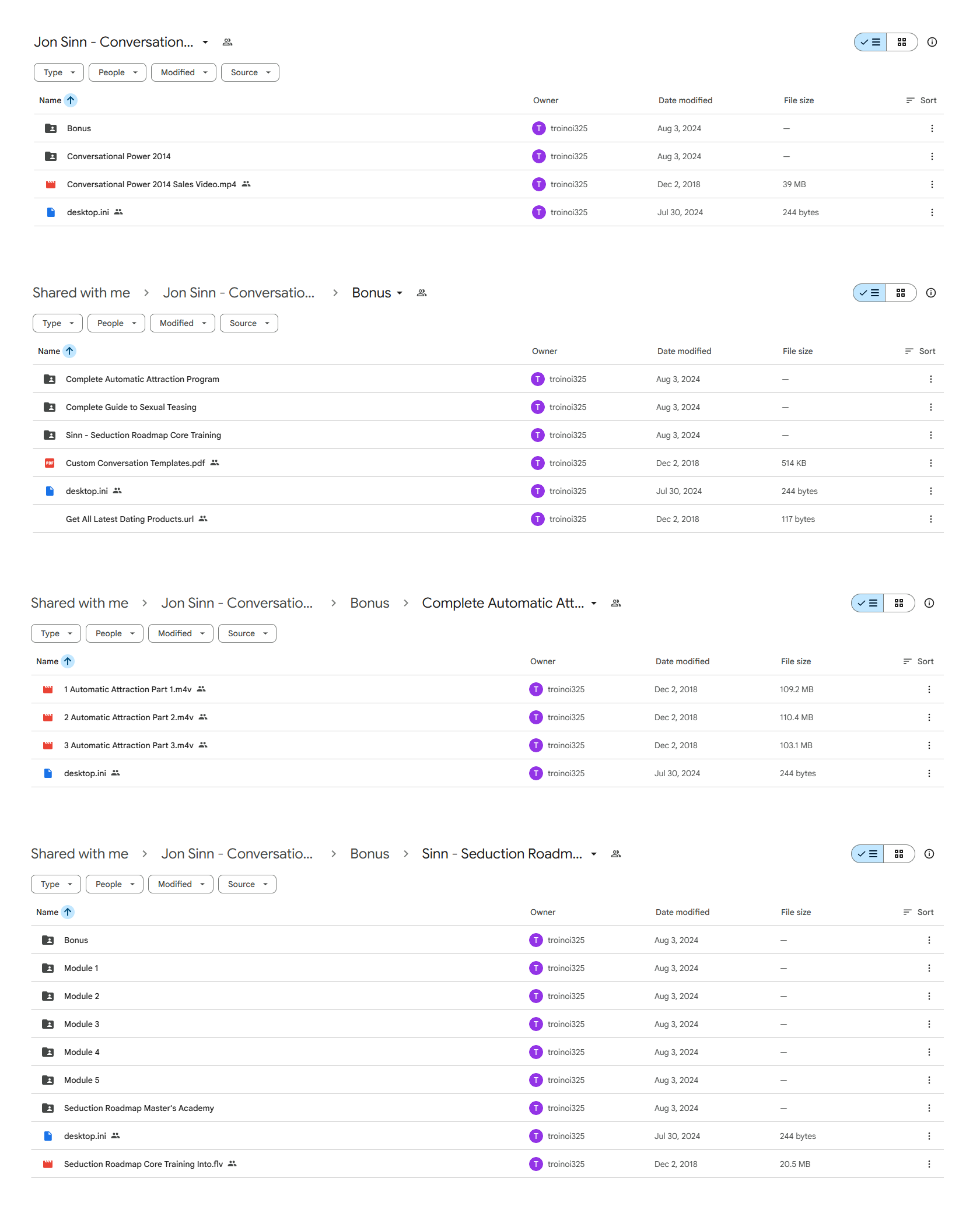Go to Bonus breadcrumb in Sinn - Seduction Roadmap panel
This screenshot has width=980, height=1220.
click(370, 854)
